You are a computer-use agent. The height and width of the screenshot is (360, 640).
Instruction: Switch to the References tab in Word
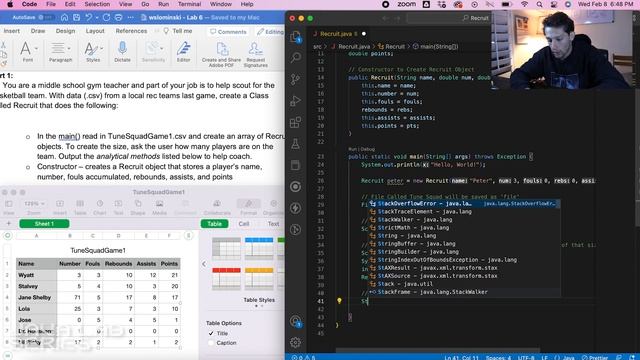point(131,31)
